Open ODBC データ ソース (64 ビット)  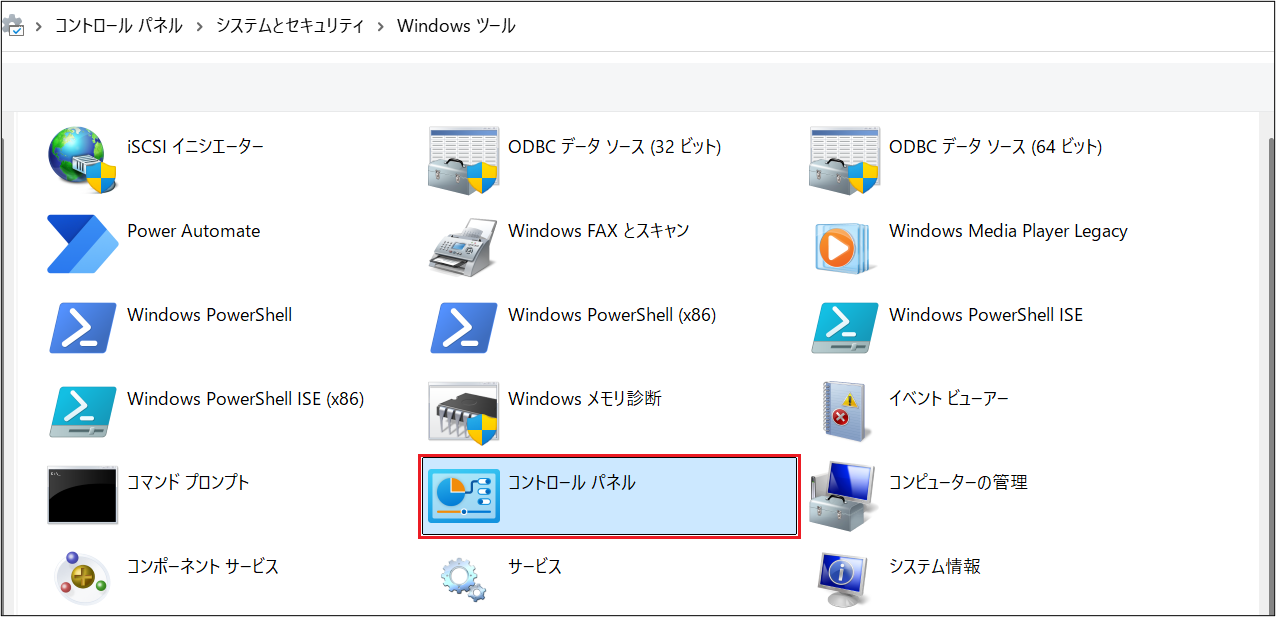pyautogui.click(x=995, y=146)
